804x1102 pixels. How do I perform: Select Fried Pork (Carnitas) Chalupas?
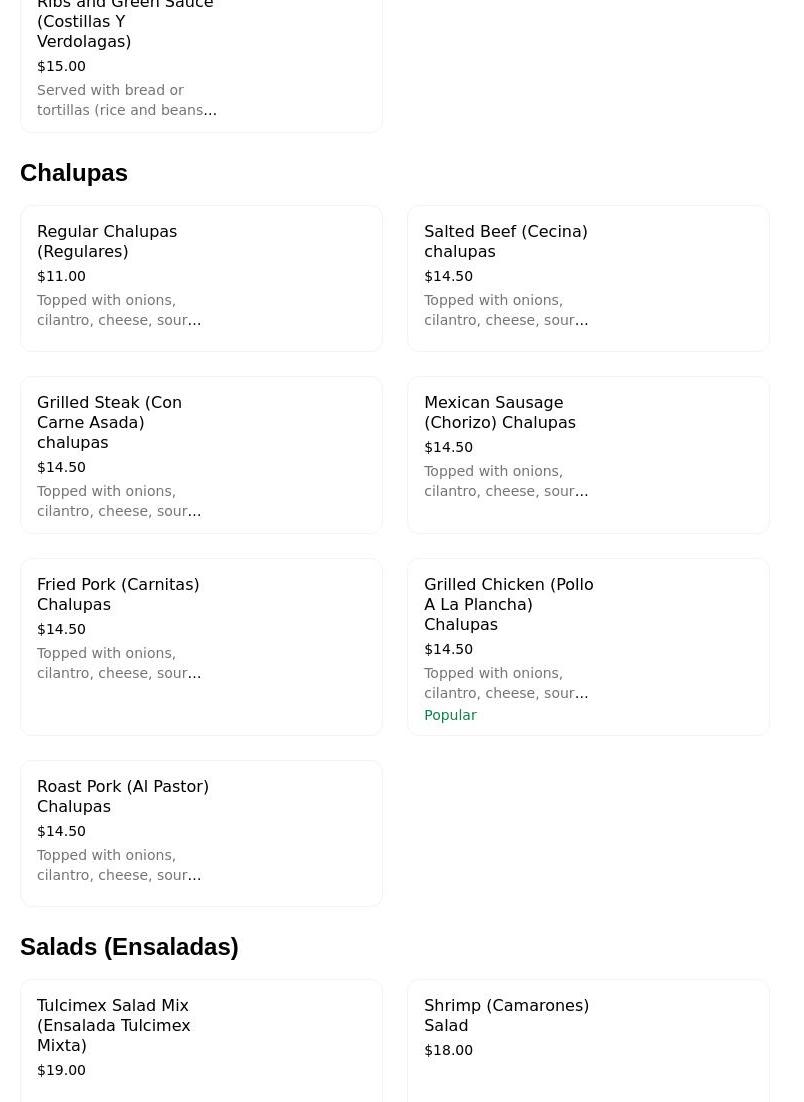click(x=118, y=594)
